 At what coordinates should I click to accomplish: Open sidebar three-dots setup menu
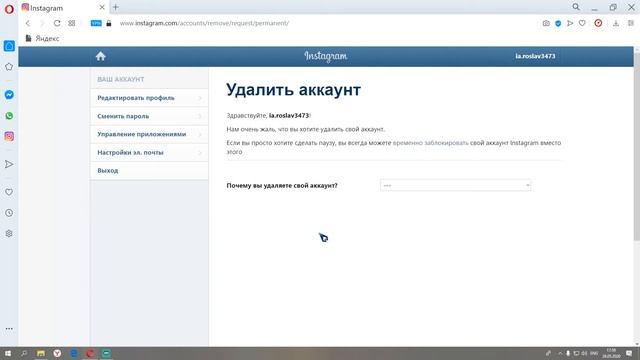[9, 329]
